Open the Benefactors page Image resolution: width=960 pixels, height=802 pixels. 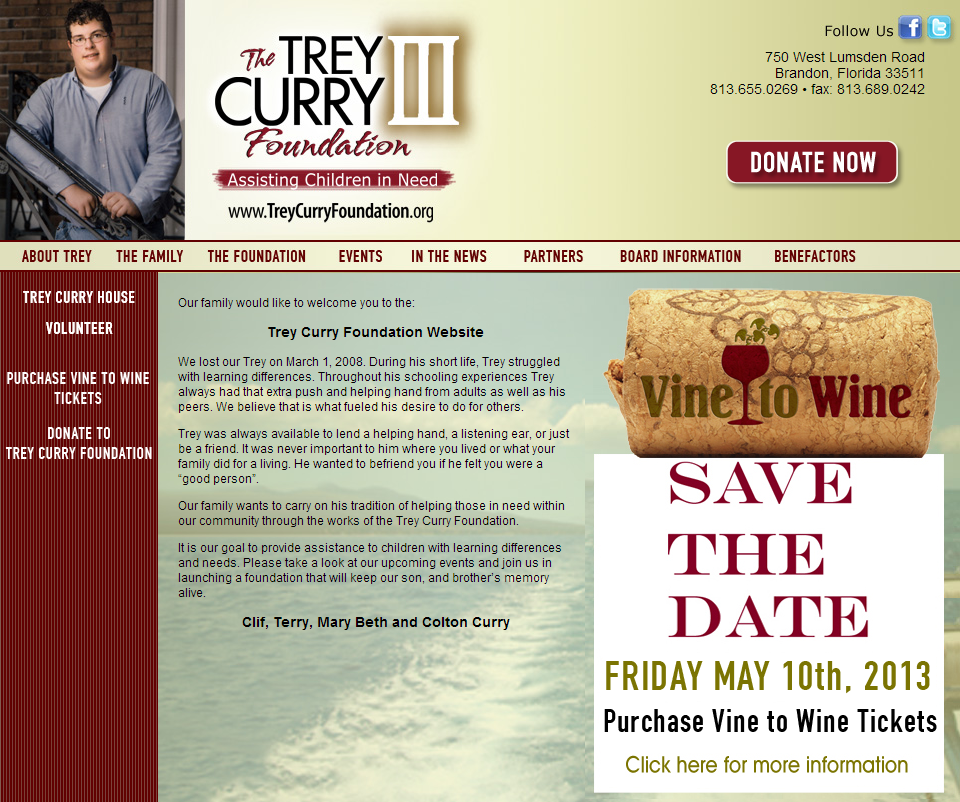tap(814, 257)
